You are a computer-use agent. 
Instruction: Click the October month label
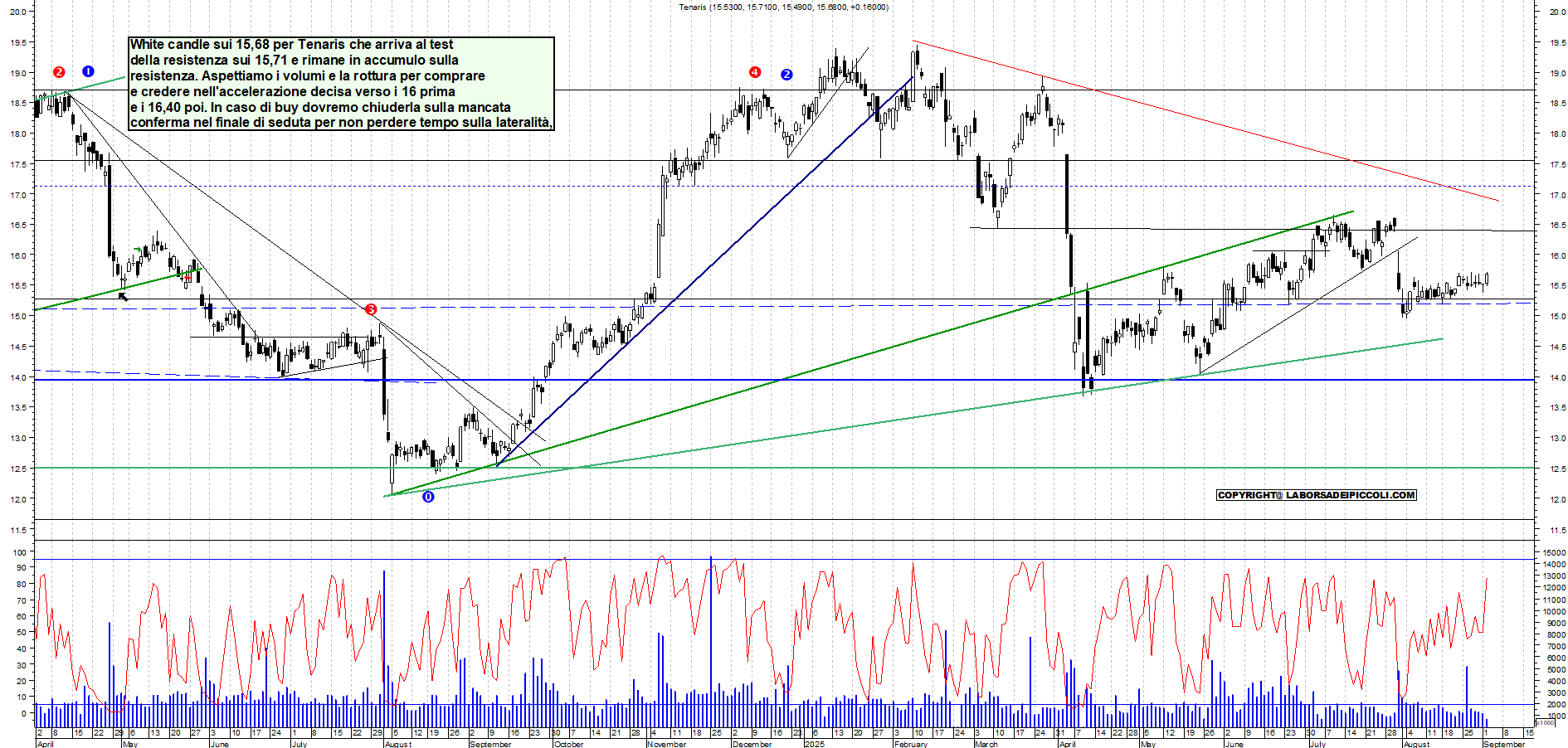coord(568,744)
